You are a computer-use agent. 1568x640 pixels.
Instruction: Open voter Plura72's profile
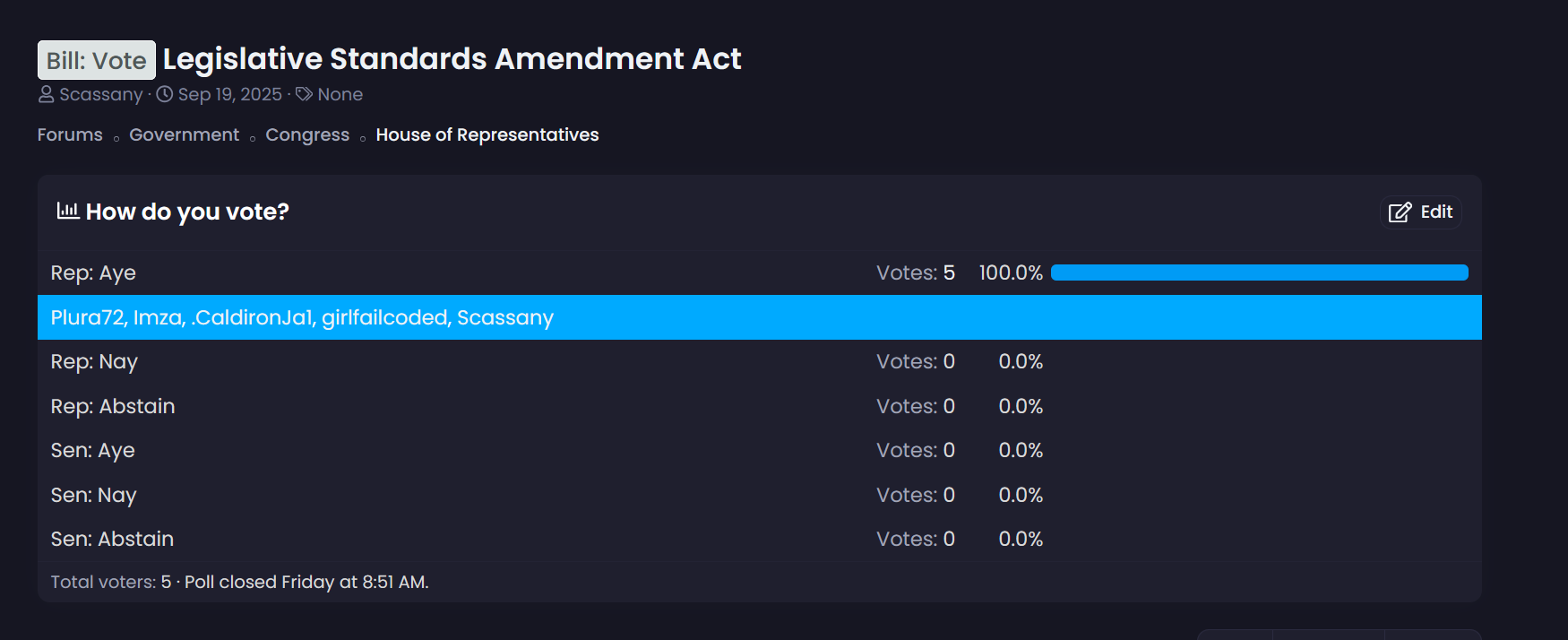coord(87,317)
